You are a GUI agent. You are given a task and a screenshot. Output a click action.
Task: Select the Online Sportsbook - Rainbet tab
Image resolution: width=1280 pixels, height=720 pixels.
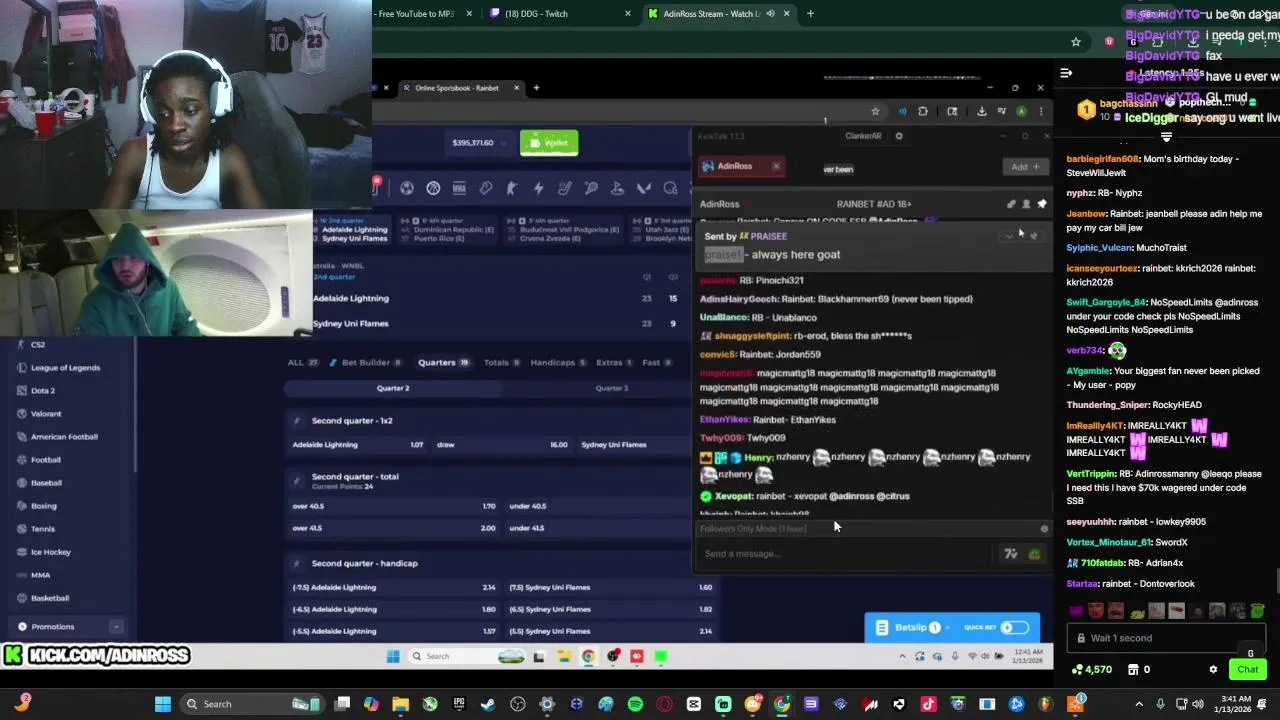tap(461, 88)
